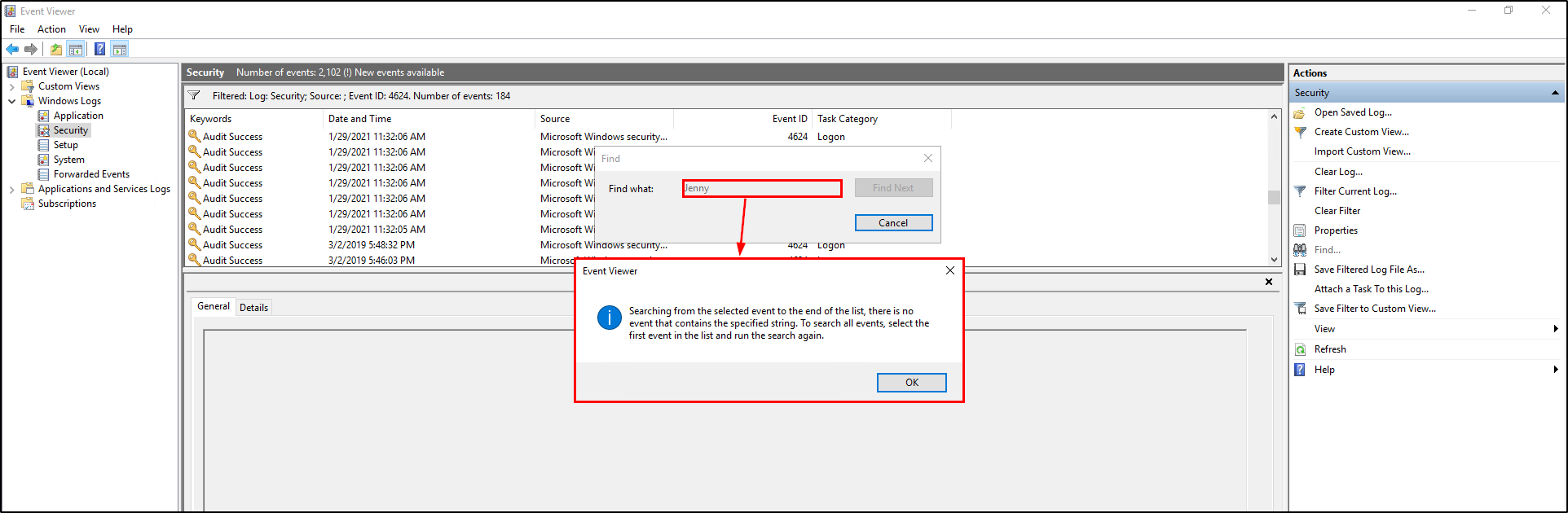
Task: Close the Event Viewer message dialog
Action: click(x=949, y=271)
